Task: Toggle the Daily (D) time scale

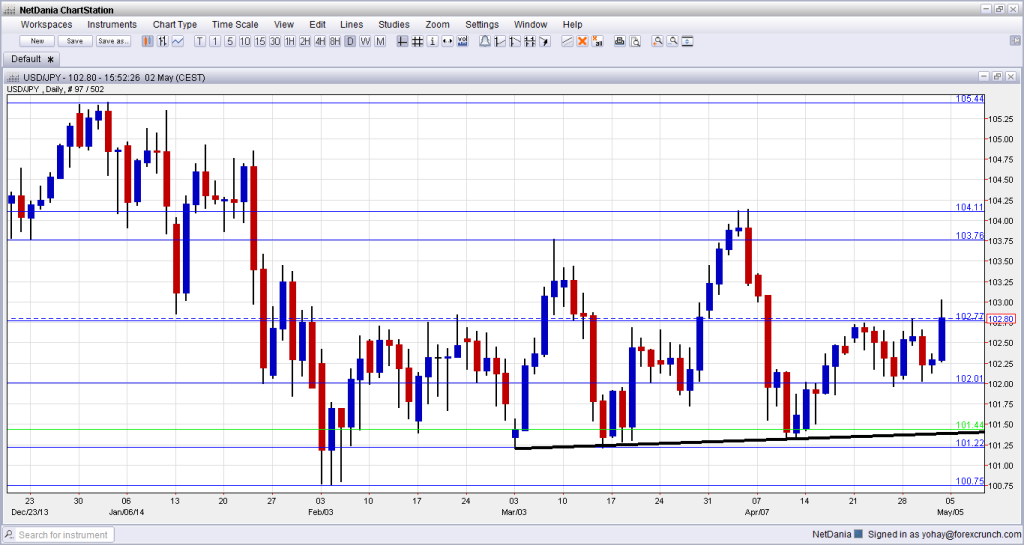Action: [350, 41]
